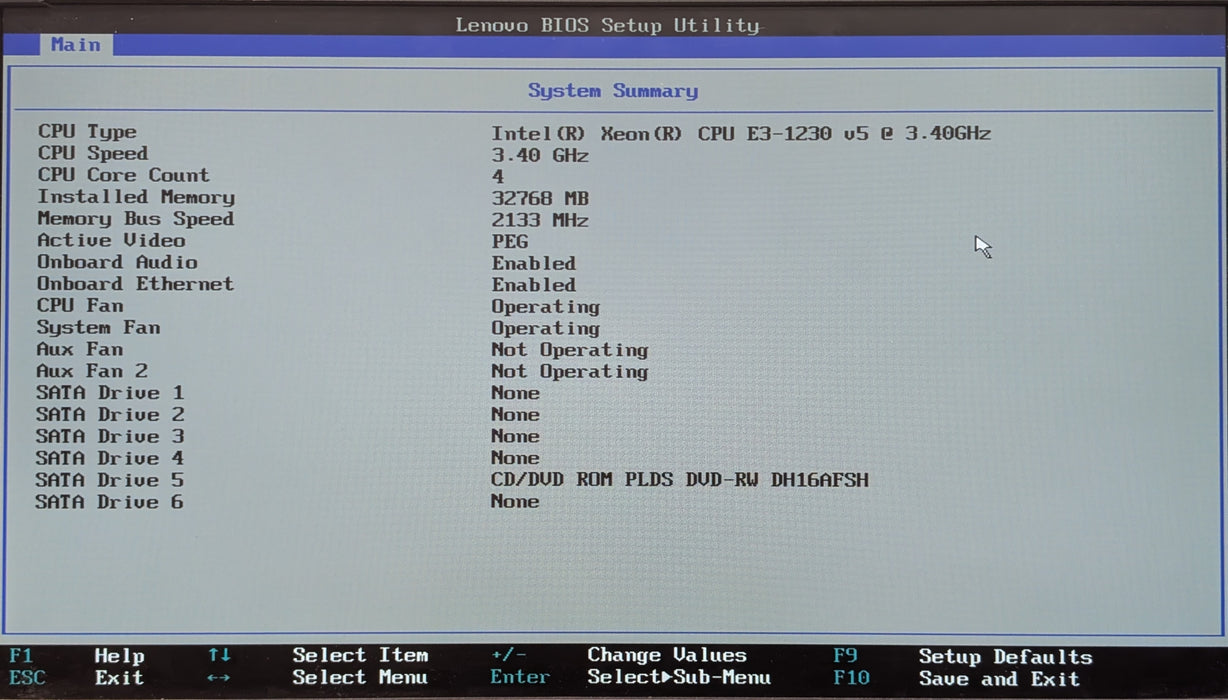Click the SATA Drive 3 None value
Screen dimensions: 1228x700
515,437
